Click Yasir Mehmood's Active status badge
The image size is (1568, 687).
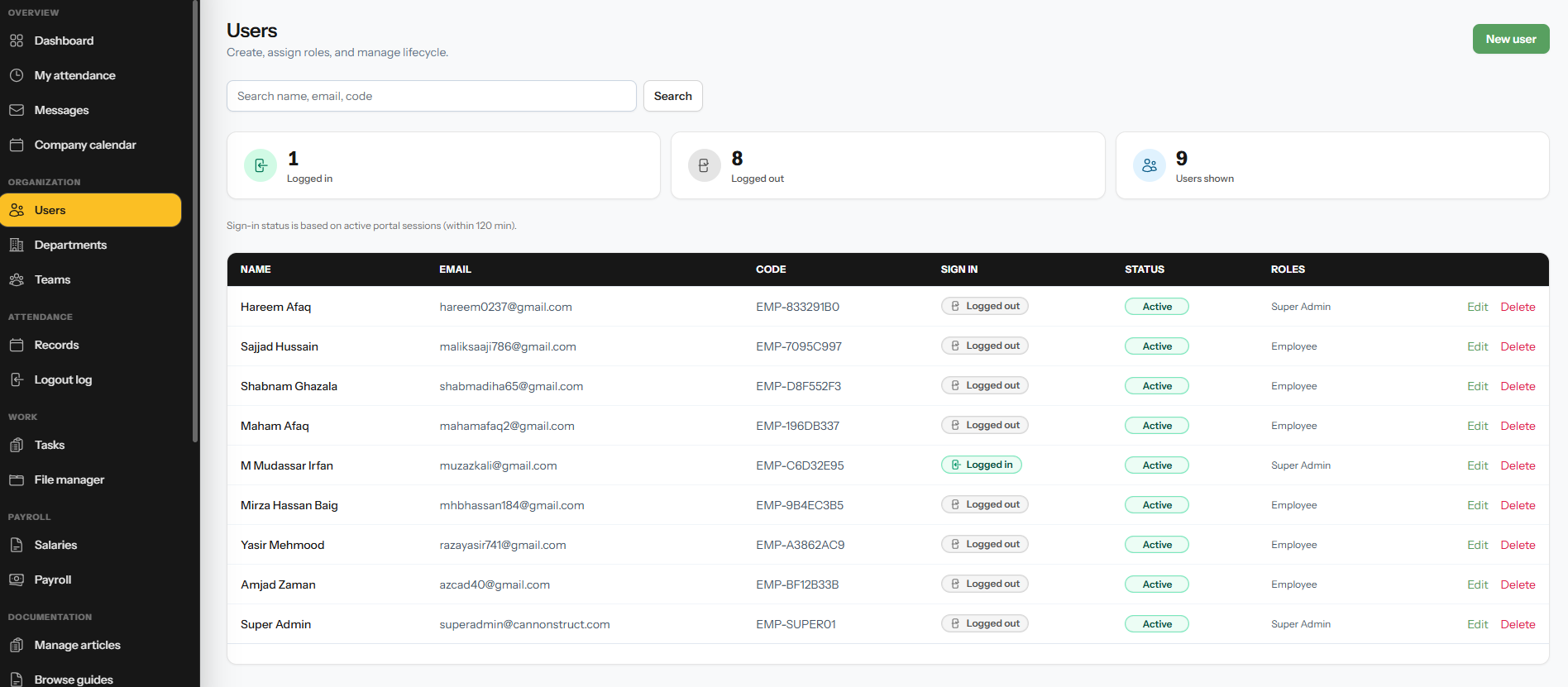click(1156, 545)
